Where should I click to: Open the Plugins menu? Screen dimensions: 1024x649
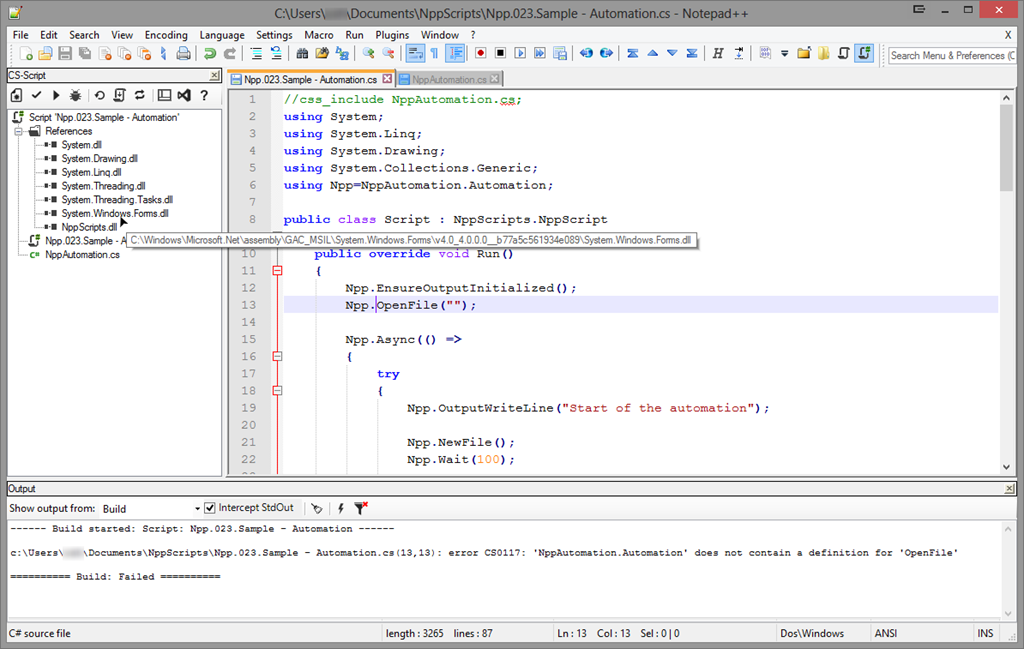pos(392,35)
